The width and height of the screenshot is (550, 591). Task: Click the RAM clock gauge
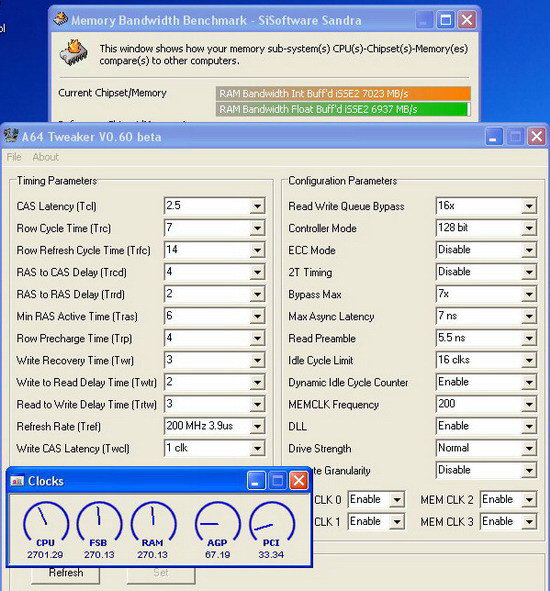pos(153,521)
